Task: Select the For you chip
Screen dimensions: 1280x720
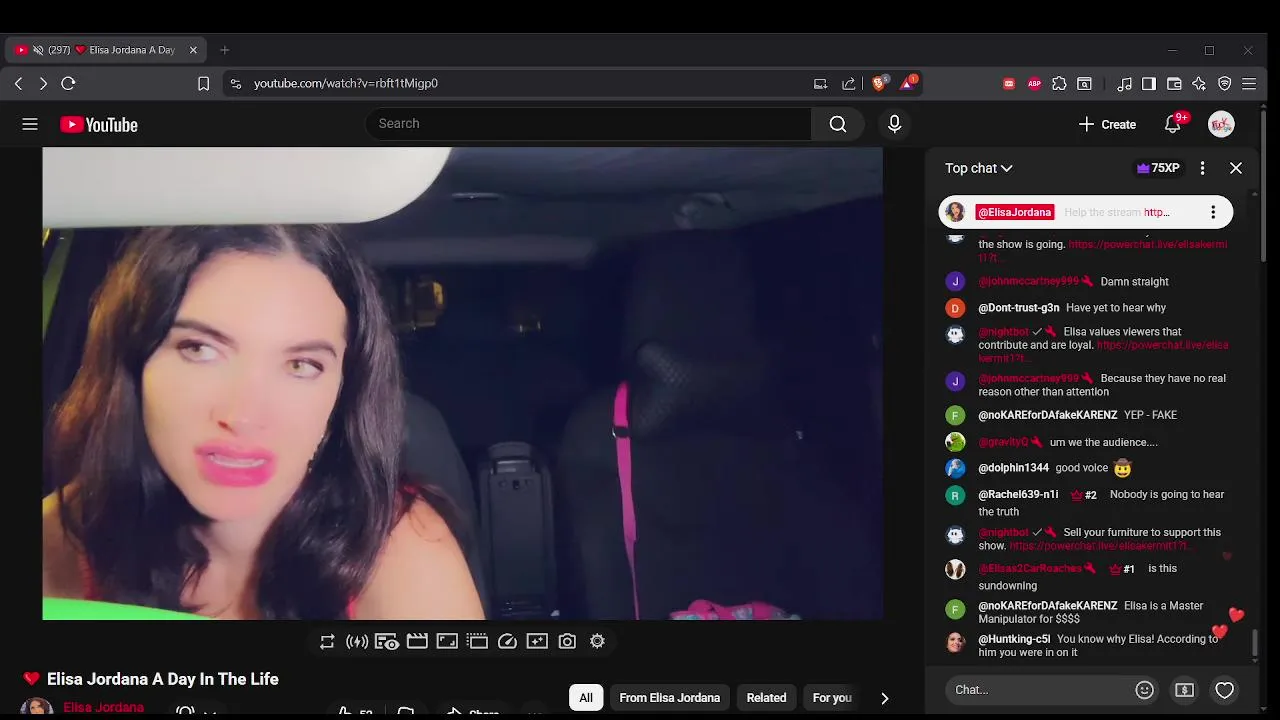Action: 832,698
